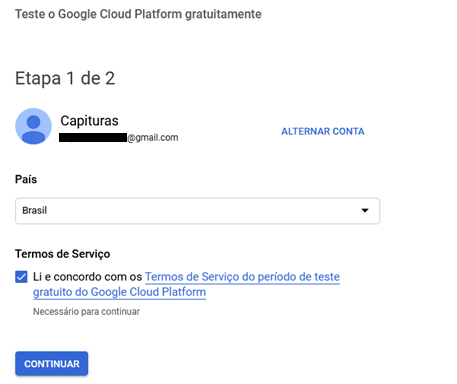Viewport: 457px width, 384px height.
Task: Click the white checkmark in the blue box
Action: [21, 277]
